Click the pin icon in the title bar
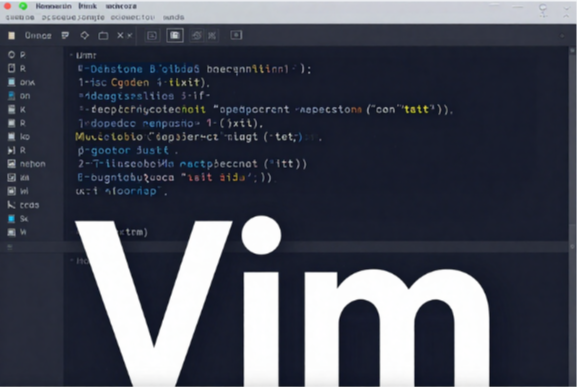The height and width of the screenshot is (387, 578). 543,10
